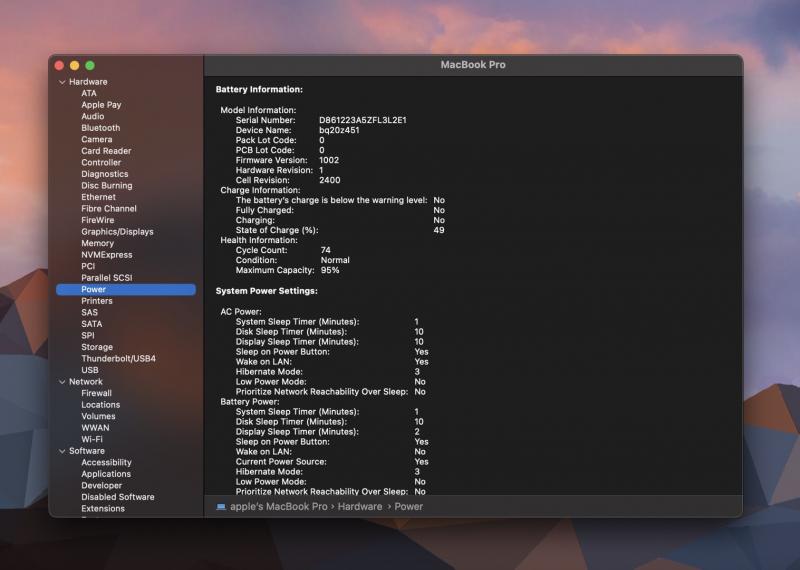This screenshot has width=800, height=570.
Task: View the NVMExpress hardware details
Action: pyautogui.click(x=106, y=255)
